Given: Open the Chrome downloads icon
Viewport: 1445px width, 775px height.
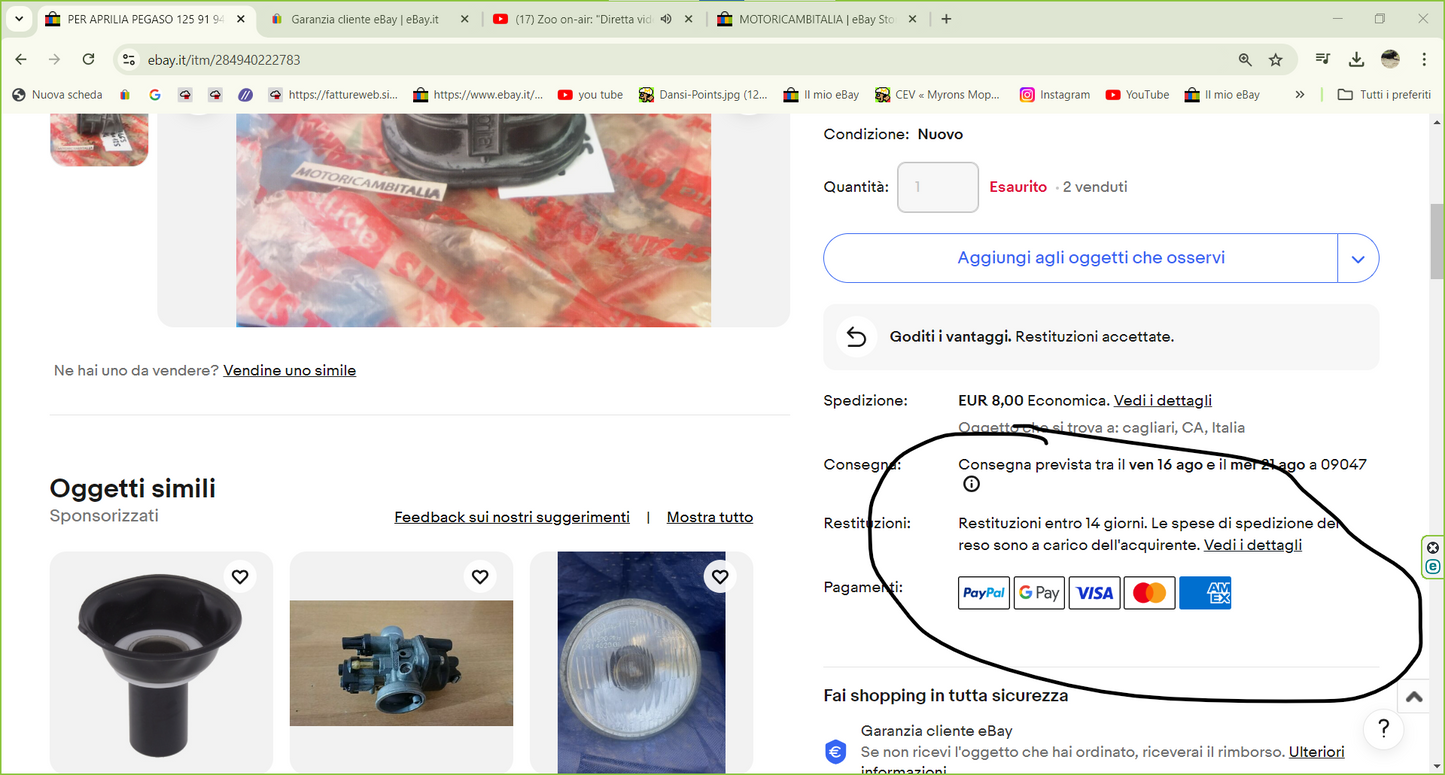Looking at the screenshot, I should tap(1356, 60).
